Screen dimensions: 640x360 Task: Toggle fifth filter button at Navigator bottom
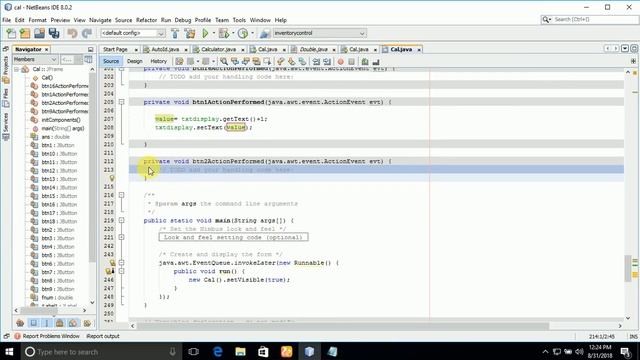[73, 323]
